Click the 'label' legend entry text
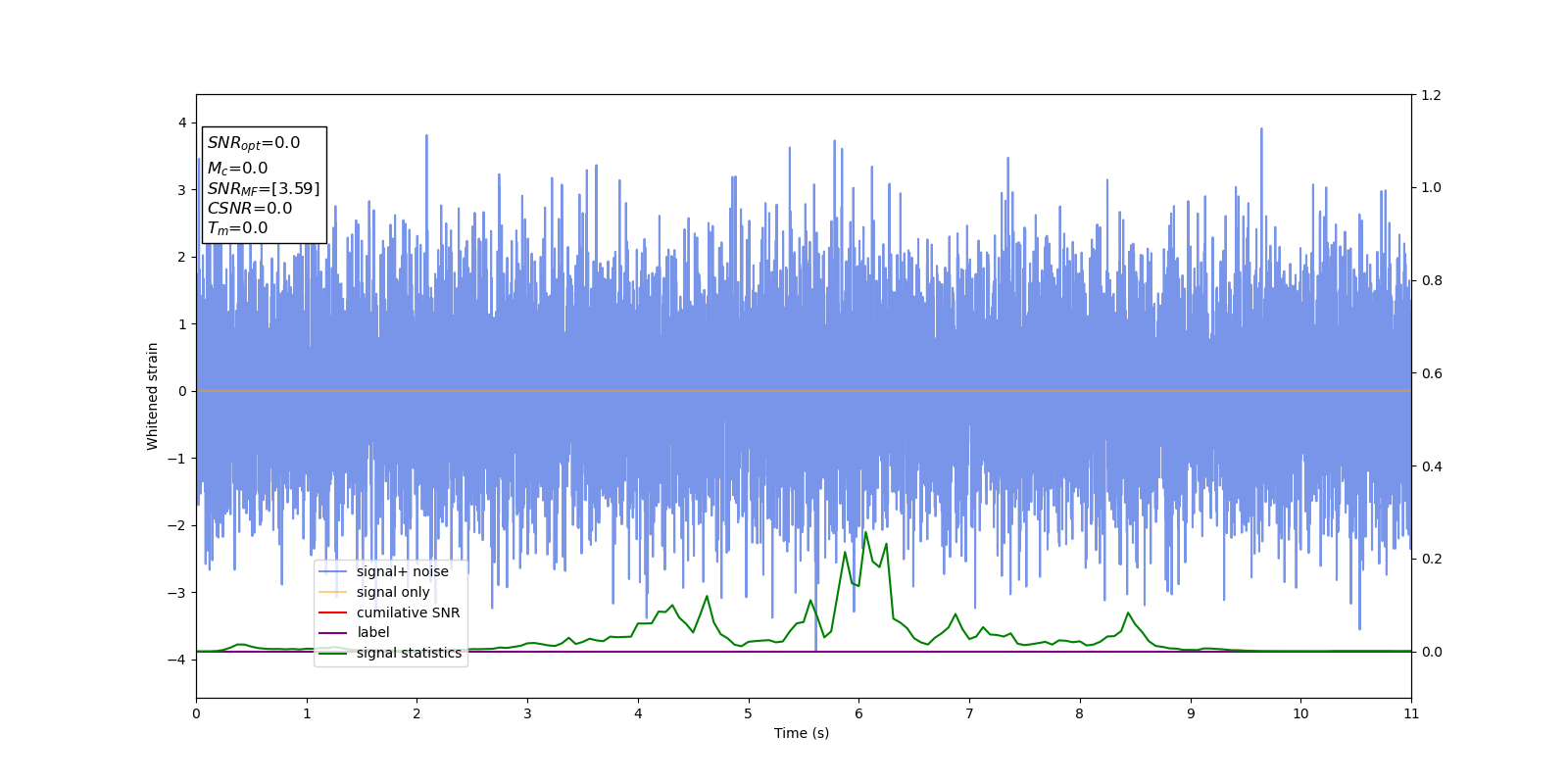1568x784 pixels. [x=372, y=632]
